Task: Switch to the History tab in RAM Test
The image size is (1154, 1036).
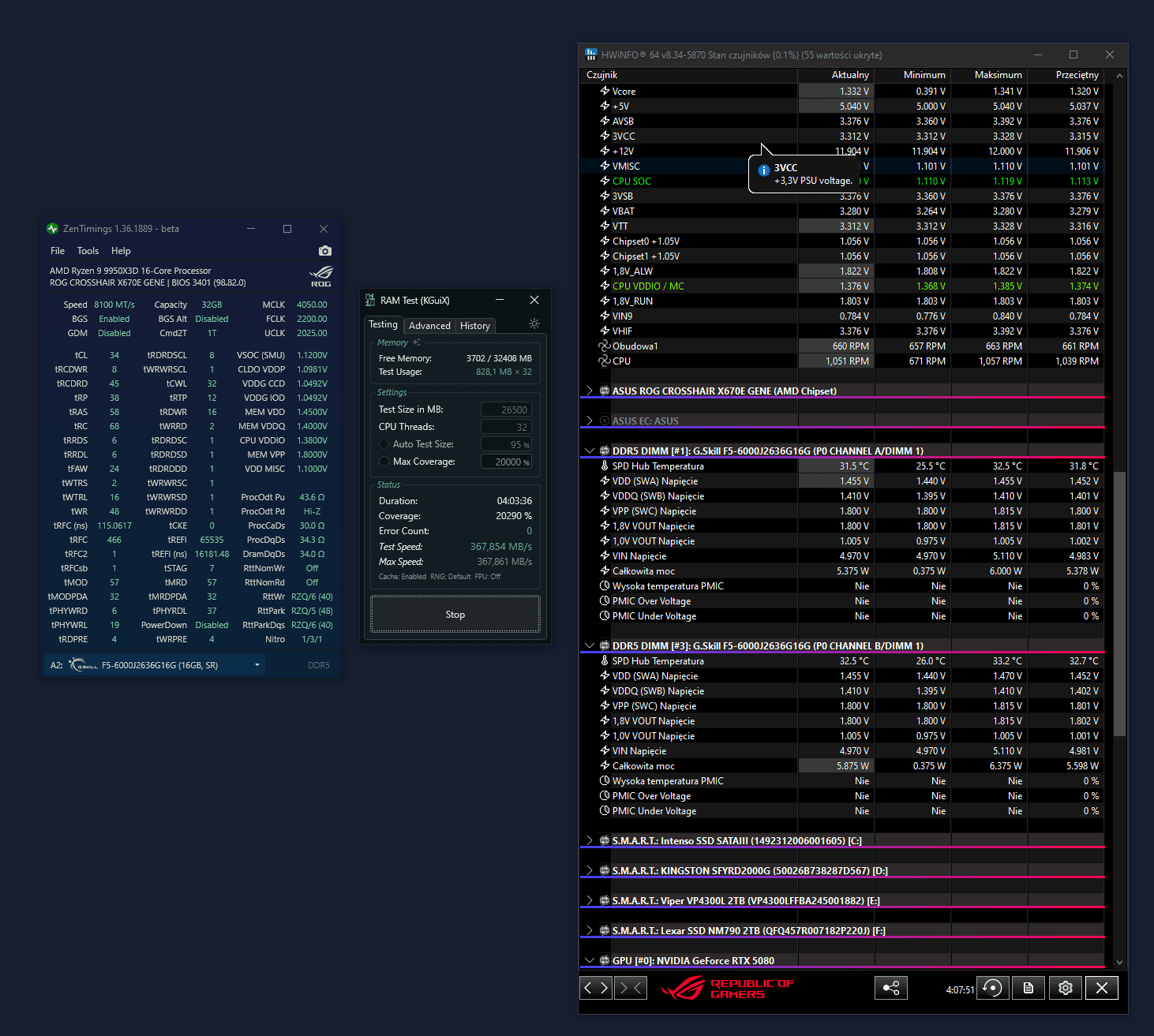Action: (x=475, y=326)
